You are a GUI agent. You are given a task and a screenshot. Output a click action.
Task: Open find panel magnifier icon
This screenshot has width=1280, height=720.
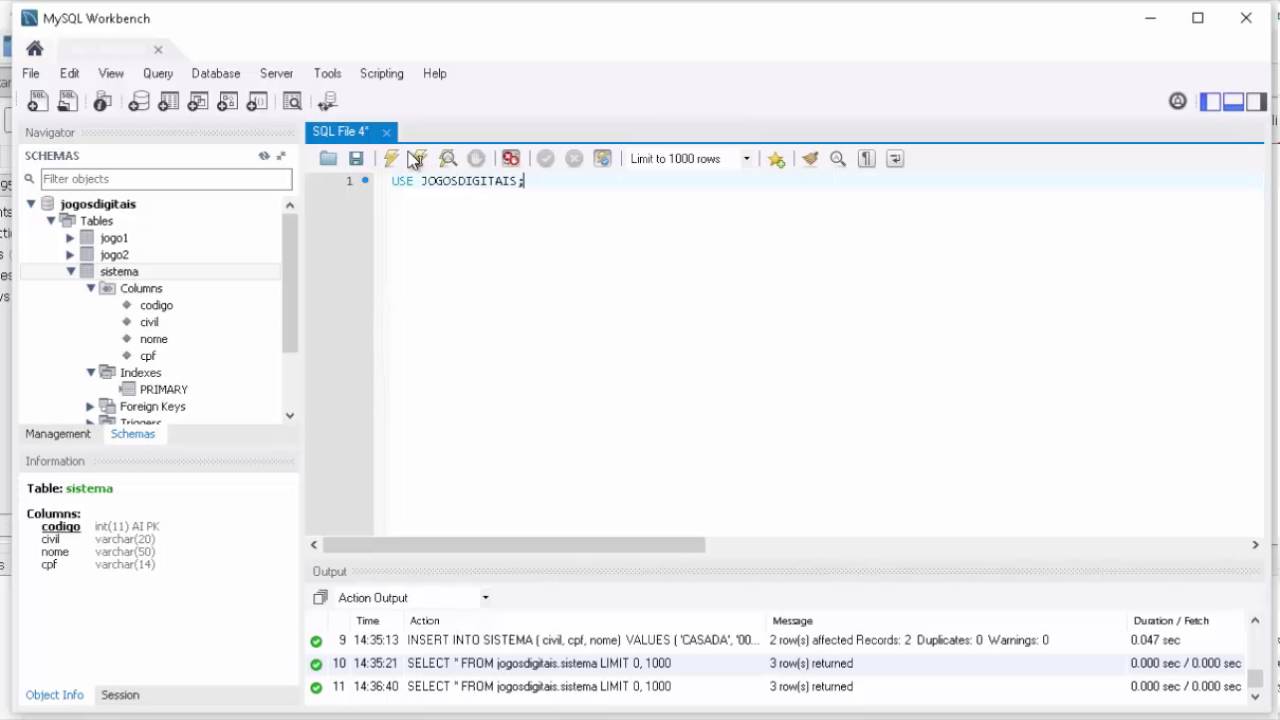tap(838, 158)
